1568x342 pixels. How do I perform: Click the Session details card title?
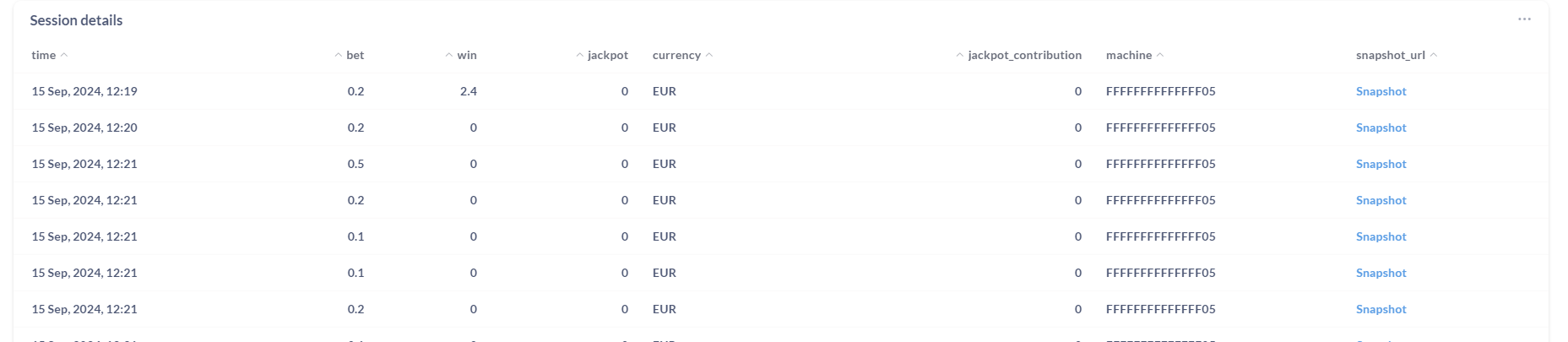[x=76, y=20]
